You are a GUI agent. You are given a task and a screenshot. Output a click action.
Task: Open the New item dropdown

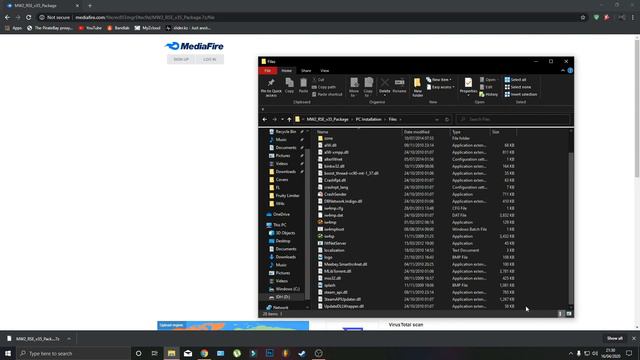tap(439, 80)
